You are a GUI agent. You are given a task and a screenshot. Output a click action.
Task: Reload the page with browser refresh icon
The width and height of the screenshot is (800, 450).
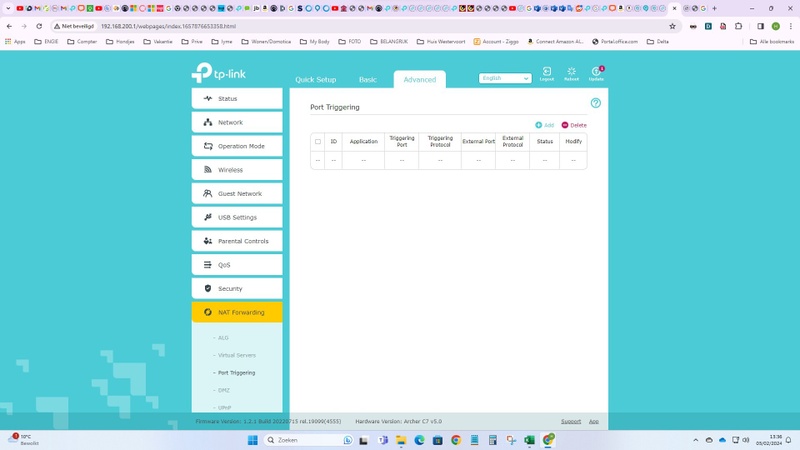pyautogui.click(x=39, y=26)
